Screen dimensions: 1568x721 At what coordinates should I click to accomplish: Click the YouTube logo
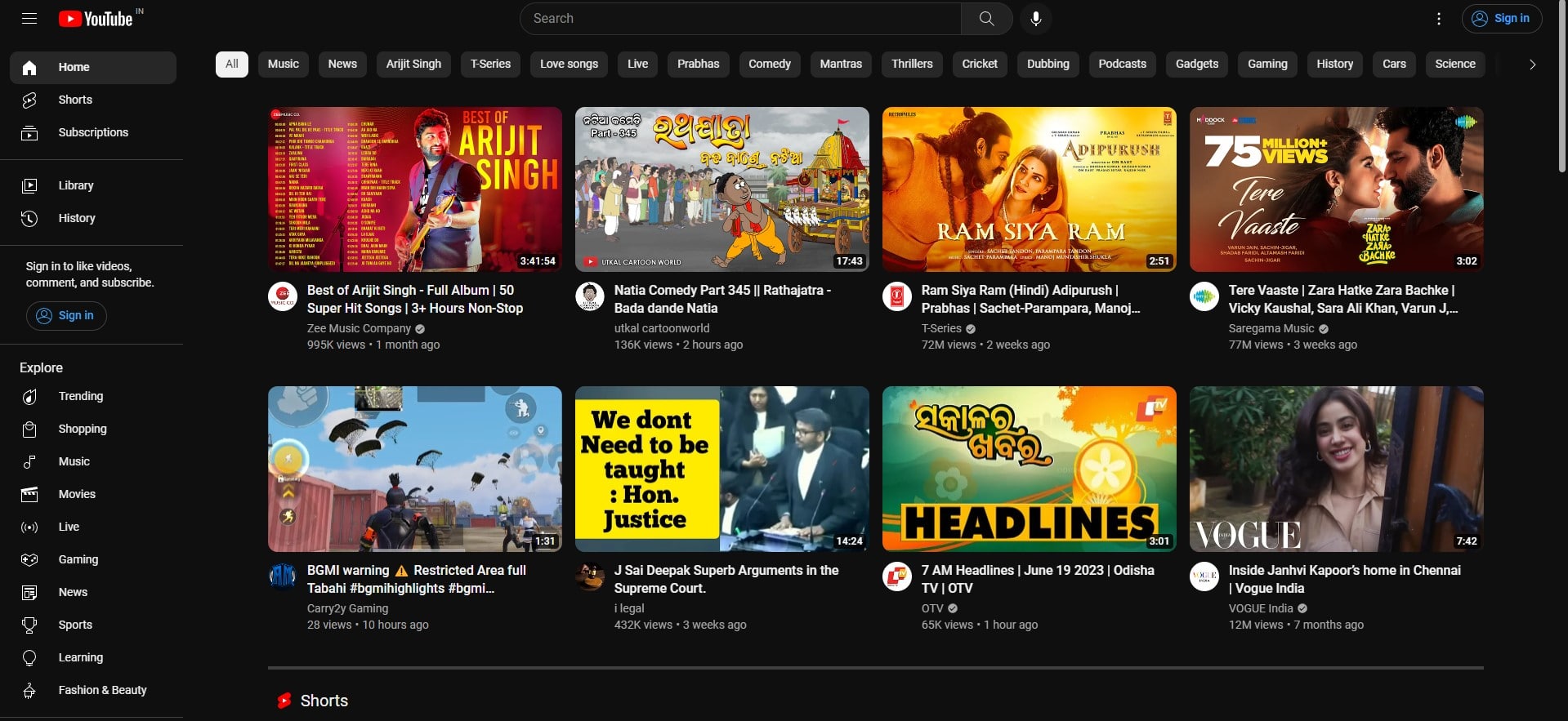tap(96, 18)
